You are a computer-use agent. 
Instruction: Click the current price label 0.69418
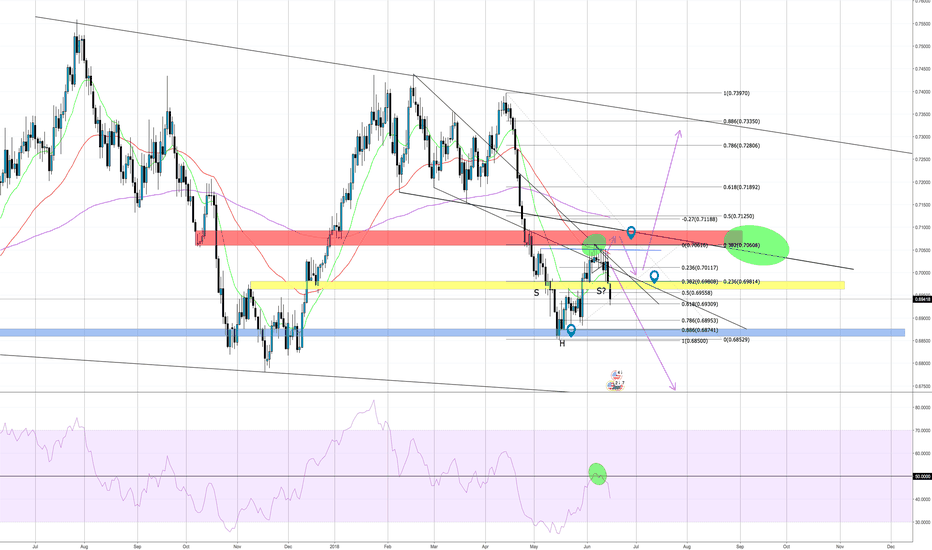921,299
